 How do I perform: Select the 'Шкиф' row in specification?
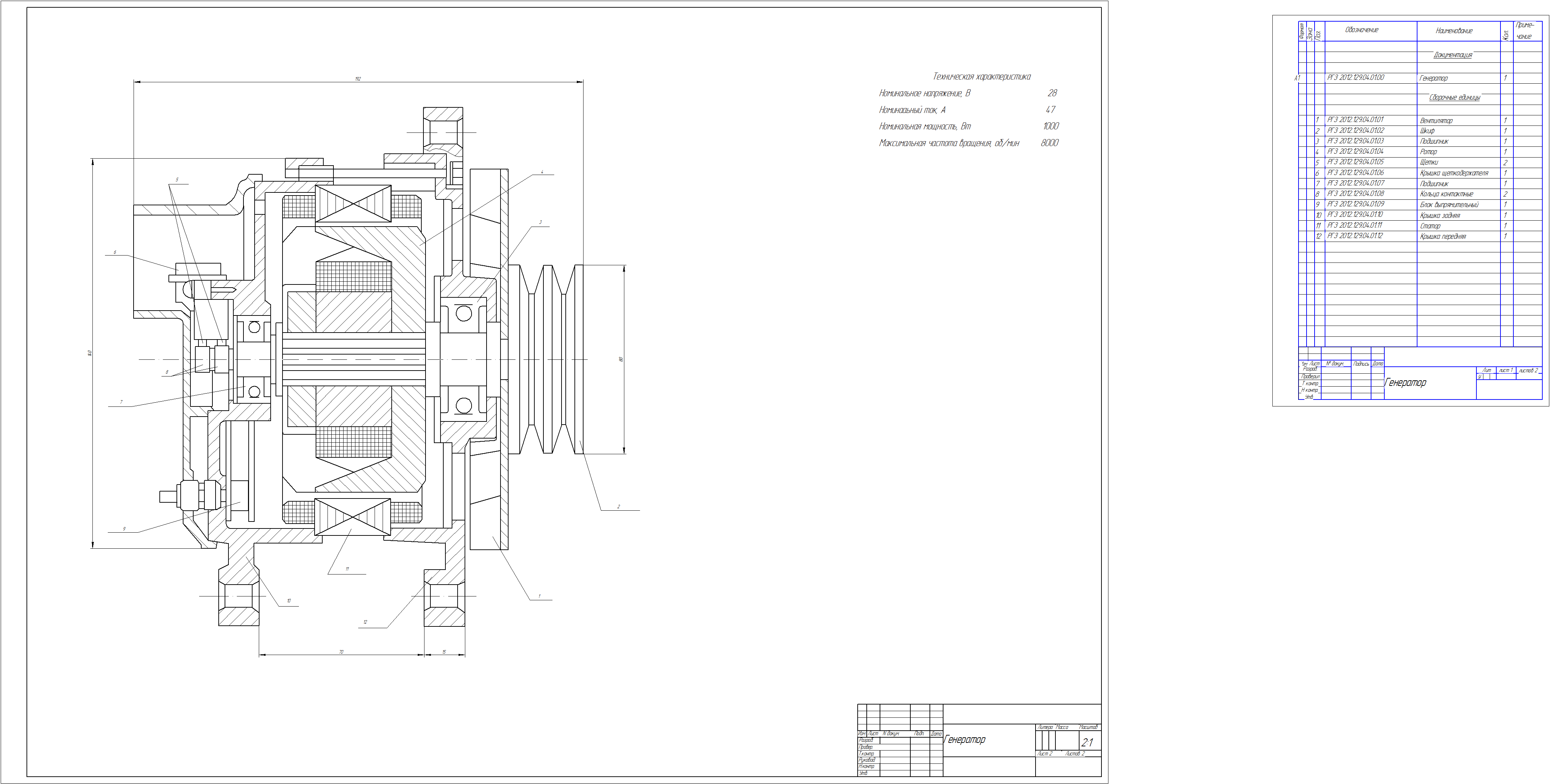1427,131
